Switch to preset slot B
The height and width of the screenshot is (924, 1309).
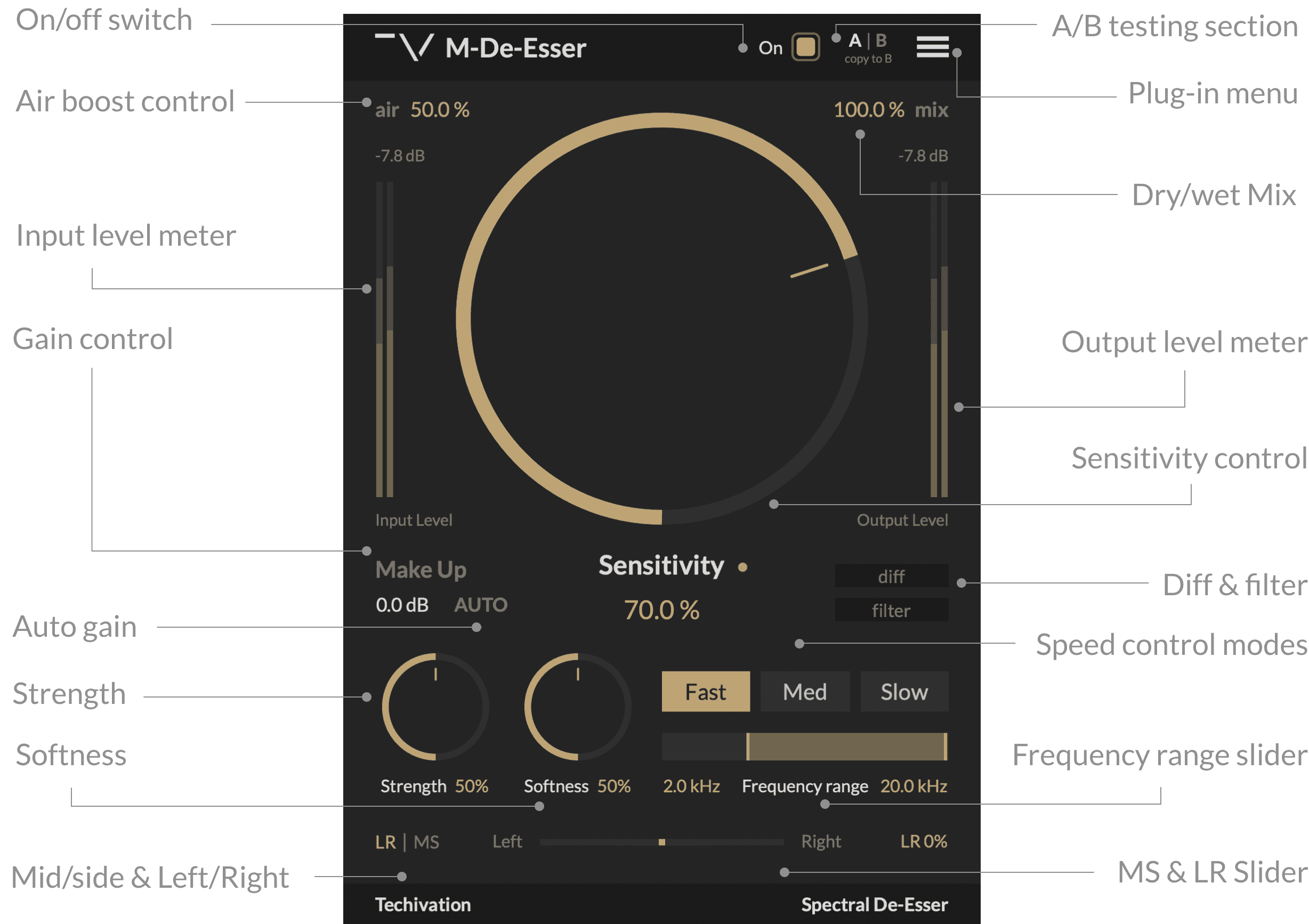[x=881, y=40]
